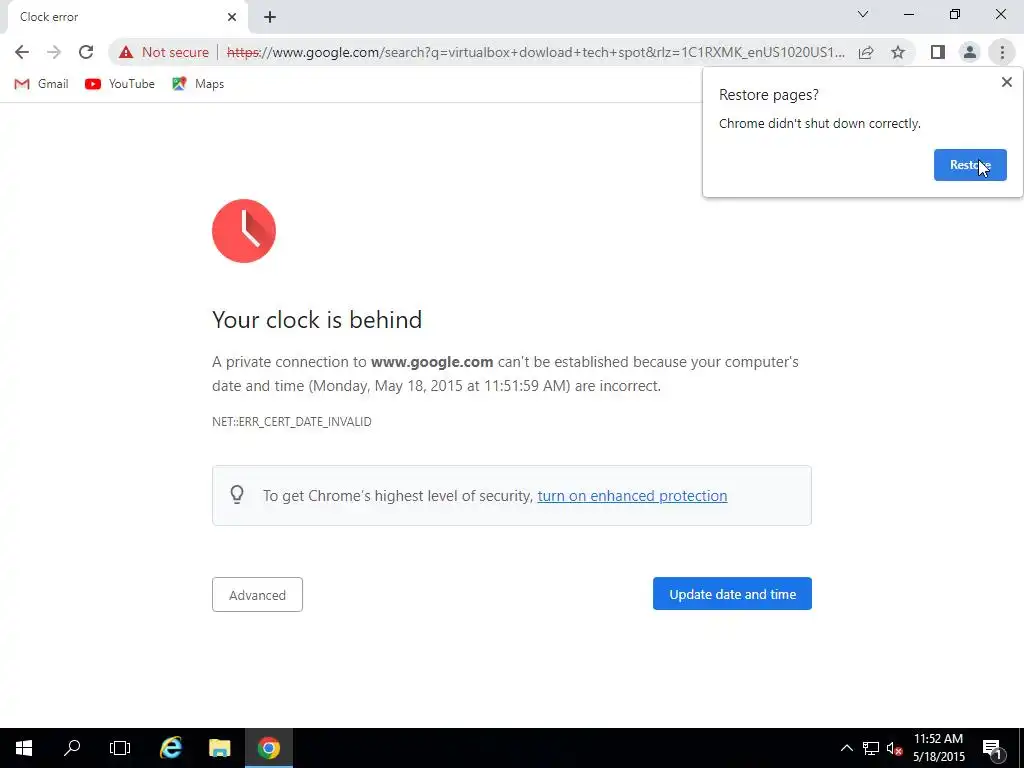Open the side panel icon
The width and height of the screenshot is (1024, 768).
click(938, 52)
